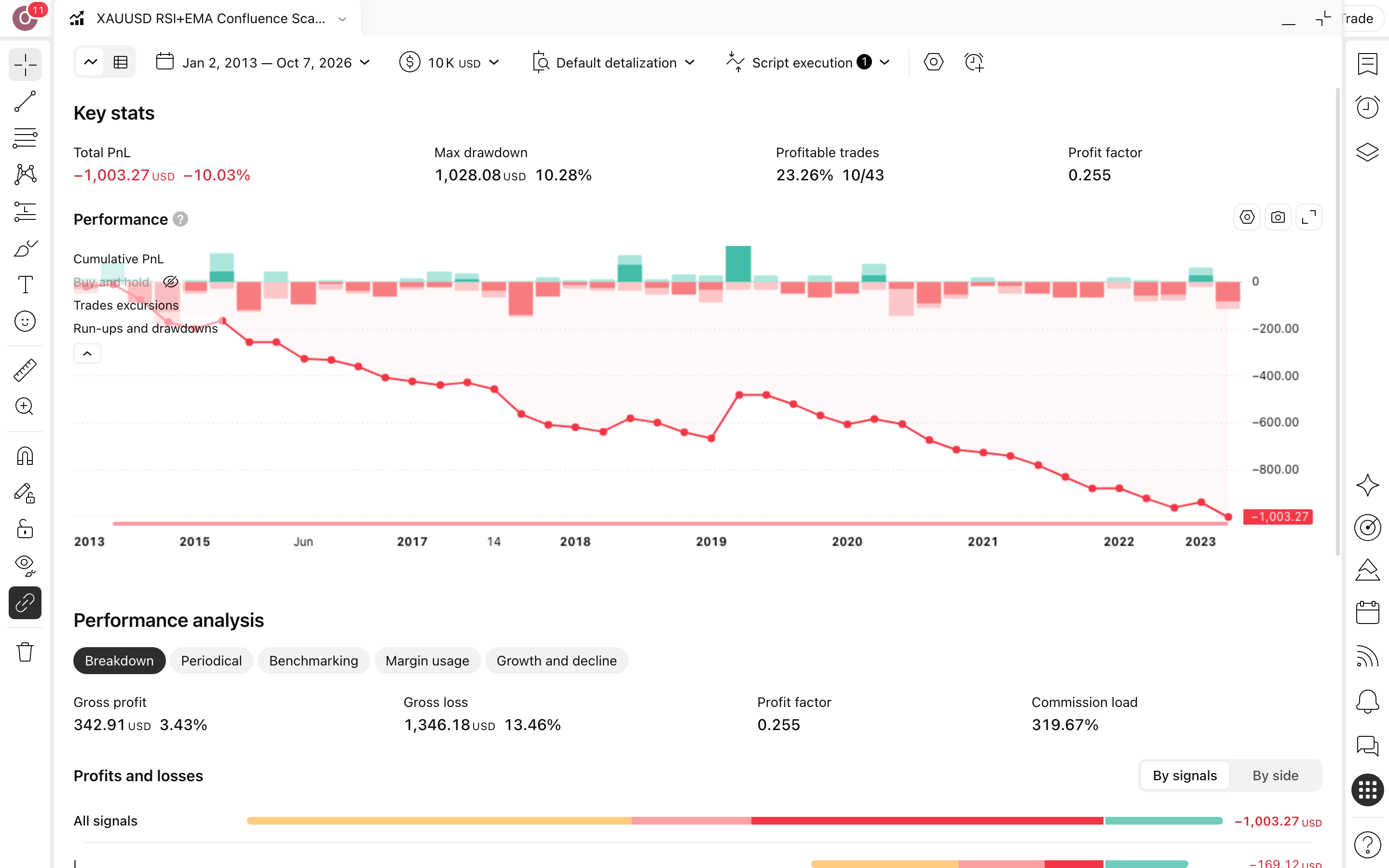Open the Fibonacci retracement tools

[x=25, y=138]
